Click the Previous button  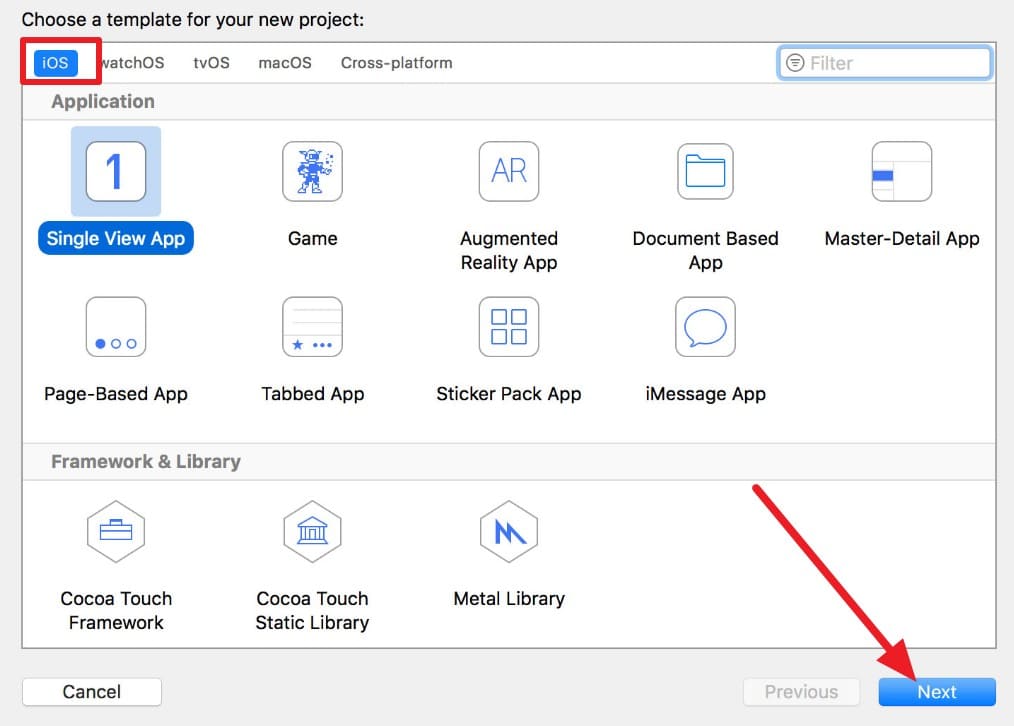tap(801, 692)
